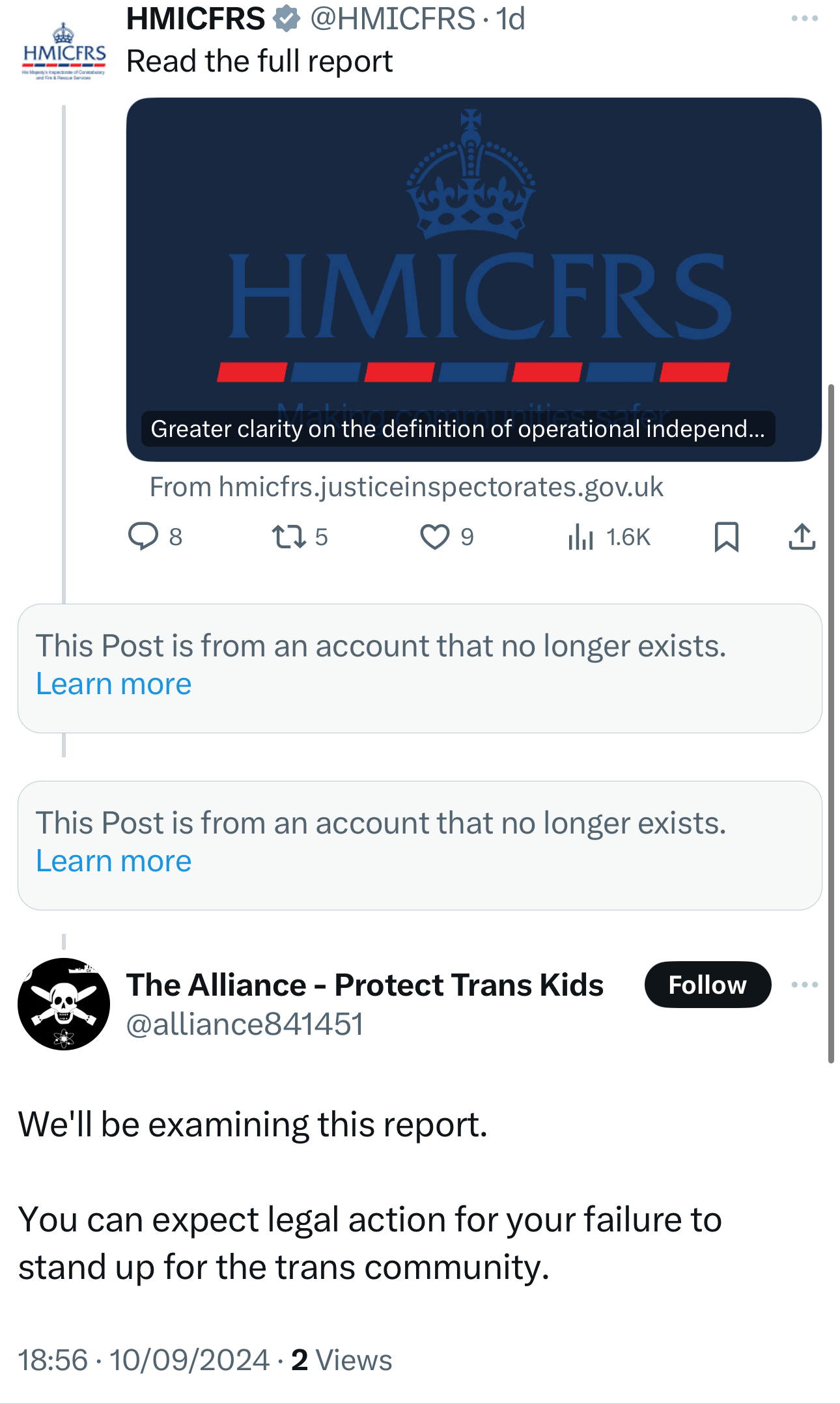View analytics for the HMICFRS post
This screenshot has width=840, height=1404.
click(580, 537)
